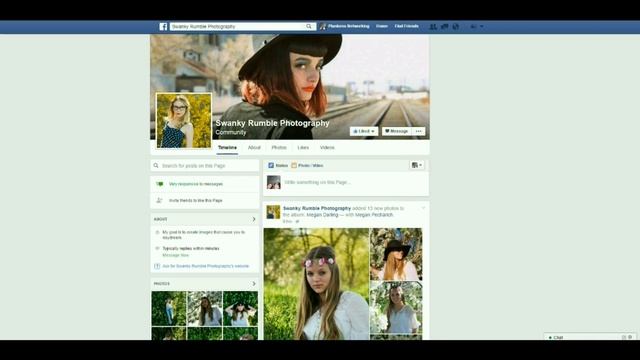Select the Photo / Video composer option
640x360 pixels.
click(307, 165)
